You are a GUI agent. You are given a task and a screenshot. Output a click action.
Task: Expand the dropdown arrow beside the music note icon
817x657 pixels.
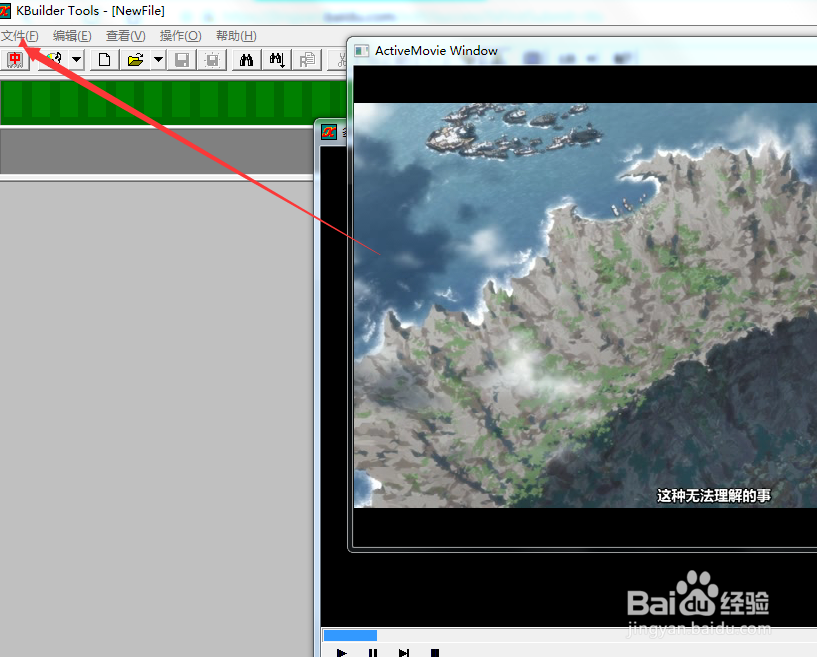click(77, 60)
